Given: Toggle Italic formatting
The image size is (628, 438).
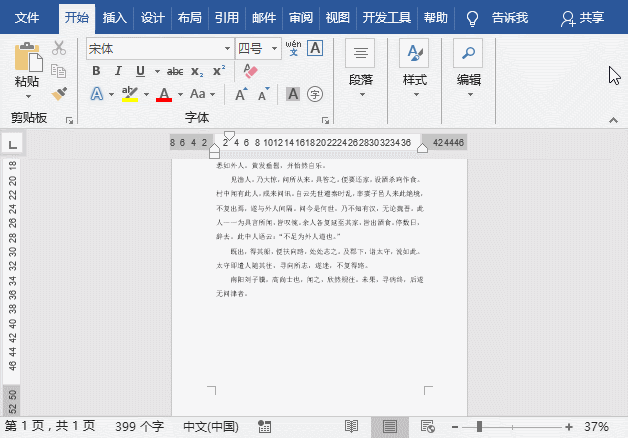Looking at the screenshot, I should click(x=118, y=71).
